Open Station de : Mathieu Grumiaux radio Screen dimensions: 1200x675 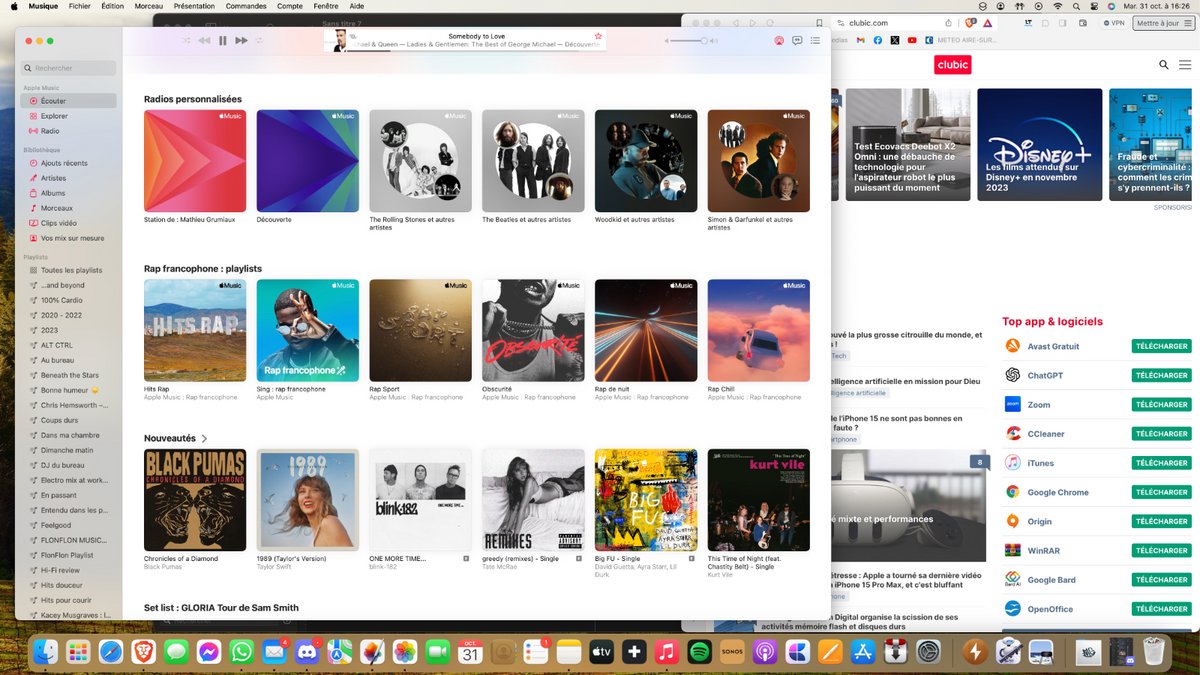pyautogui.click(x=195, y=160)
